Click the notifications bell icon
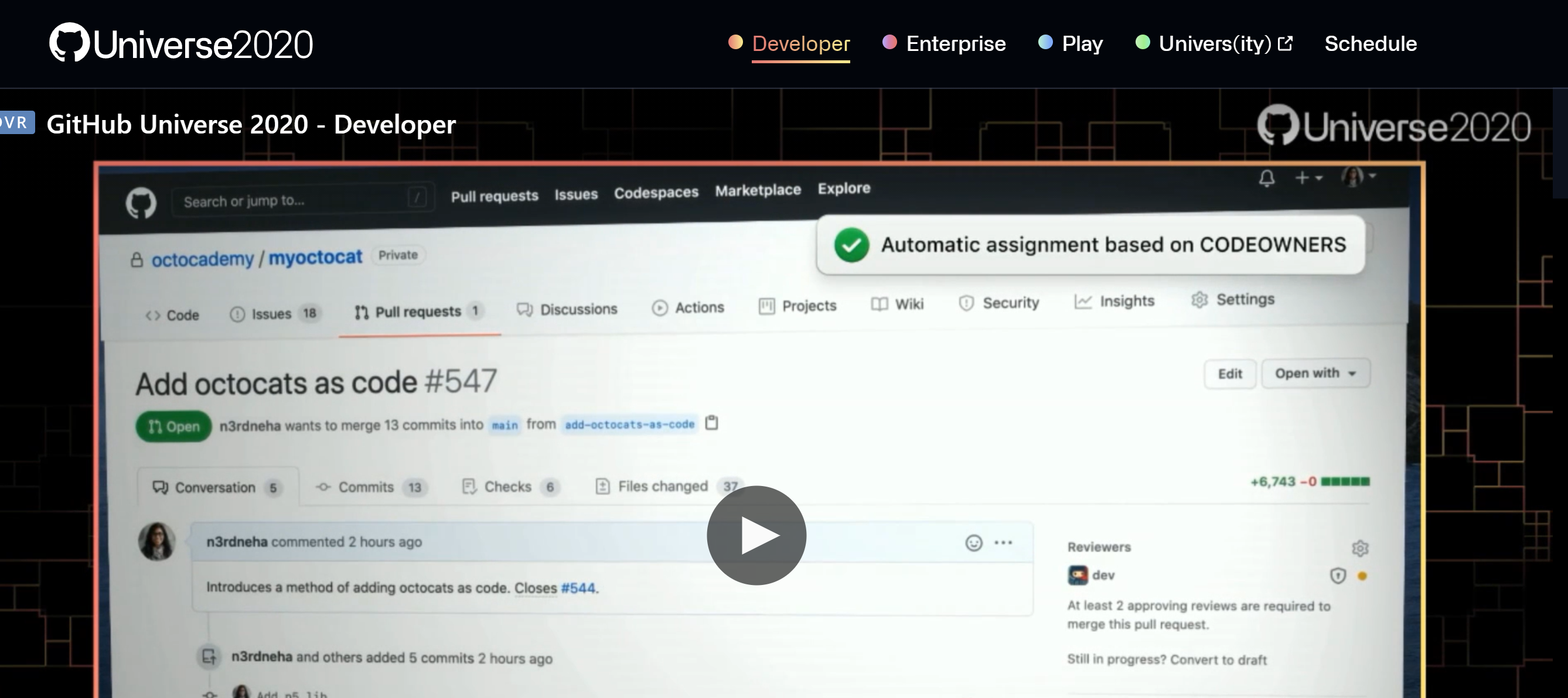1568x698 pixels. (1267, 178)
